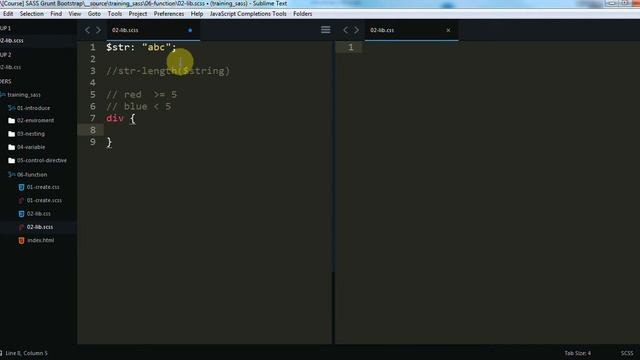The width and height of the screenshot is (640, 360).
Task: Open 01-create.scss in sidebar
Action: tap(44, 200)
